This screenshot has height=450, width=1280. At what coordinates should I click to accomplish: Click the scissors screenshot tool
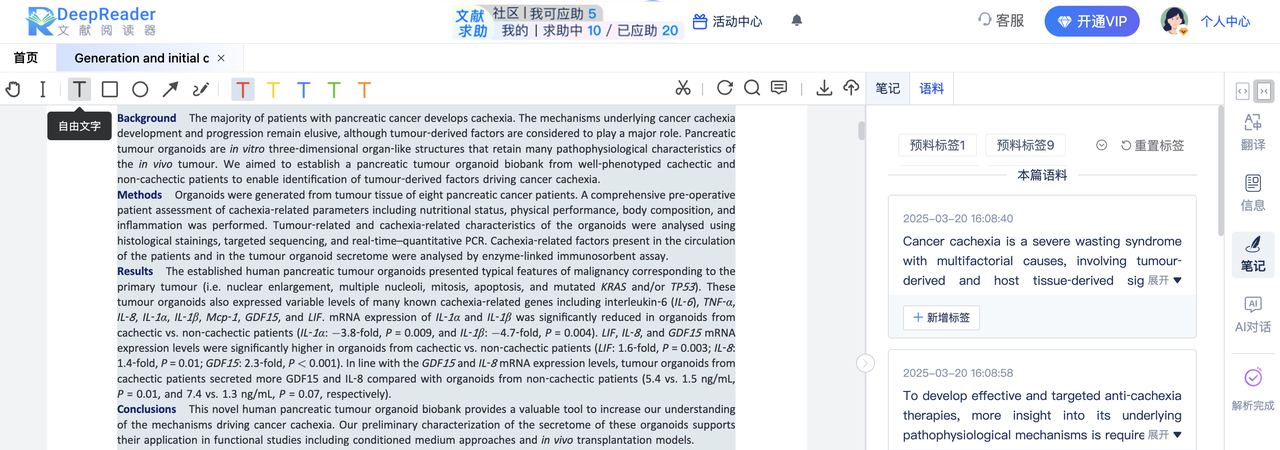(x=683, y=88)
